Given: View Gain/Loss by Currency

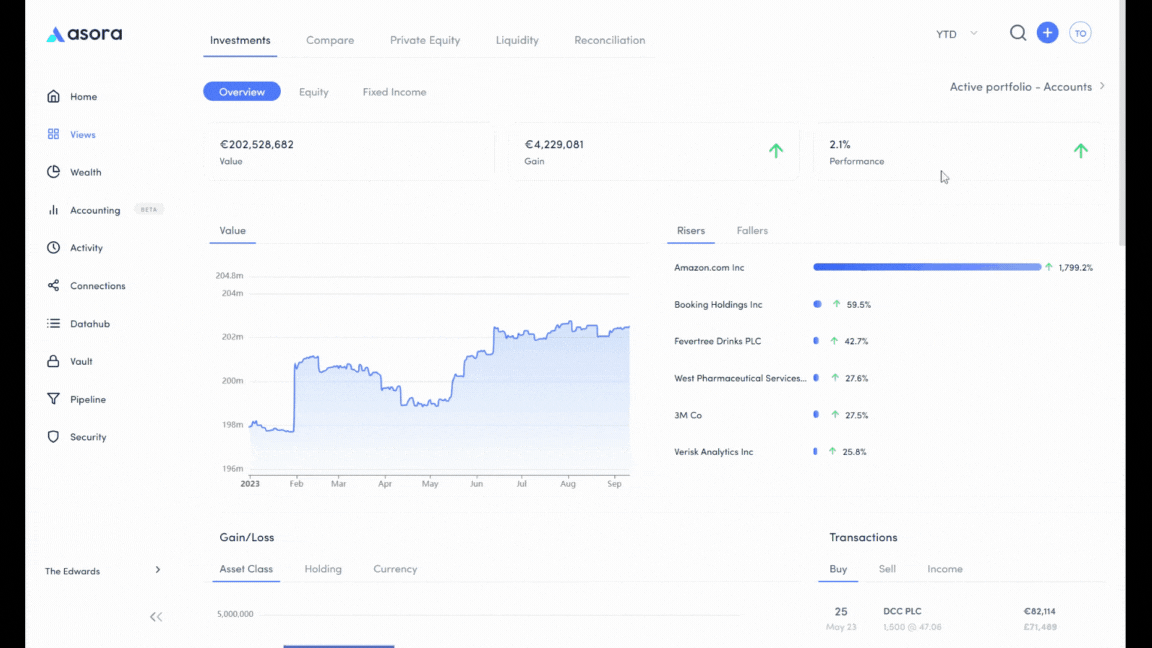Looking at the screenshot, I should [395, 568].
